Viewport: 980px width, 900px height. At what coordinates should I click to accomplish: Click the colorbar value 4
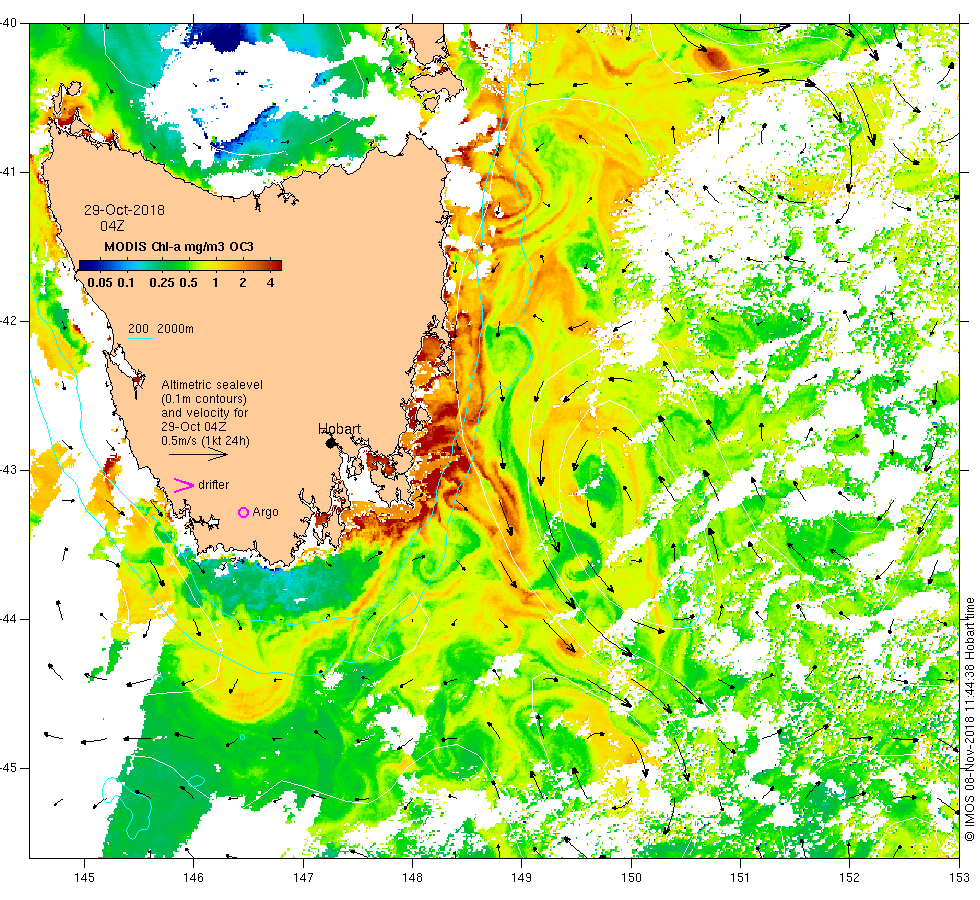[270, 282]
